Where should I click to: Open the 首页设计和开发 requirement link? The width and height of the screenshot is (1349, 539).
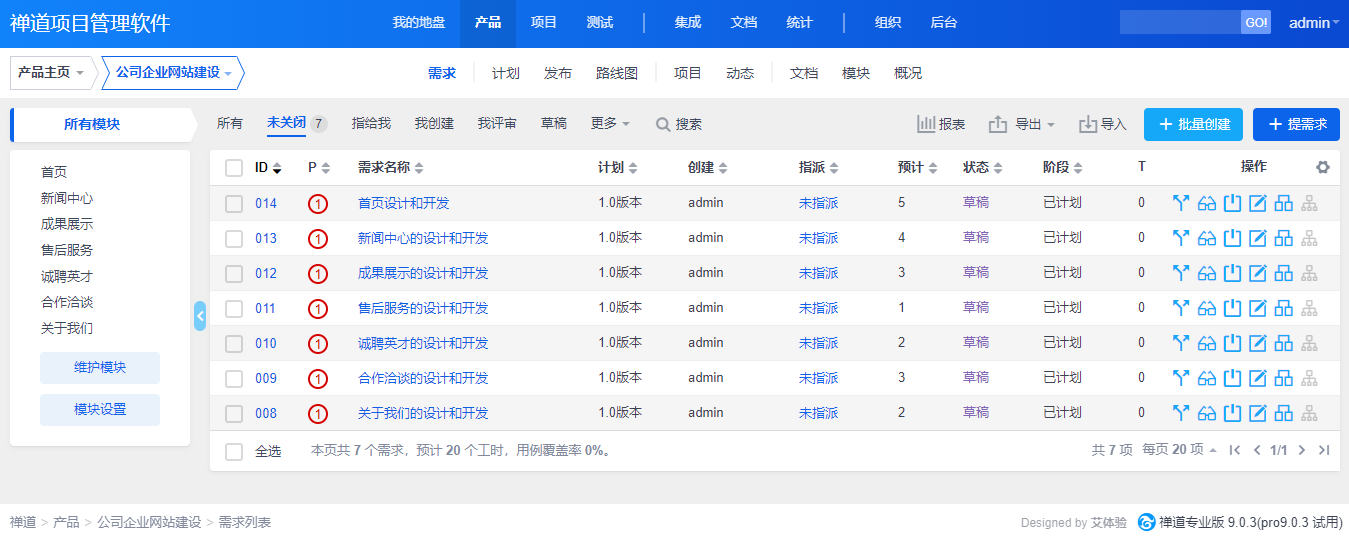(x=404, y=204)
